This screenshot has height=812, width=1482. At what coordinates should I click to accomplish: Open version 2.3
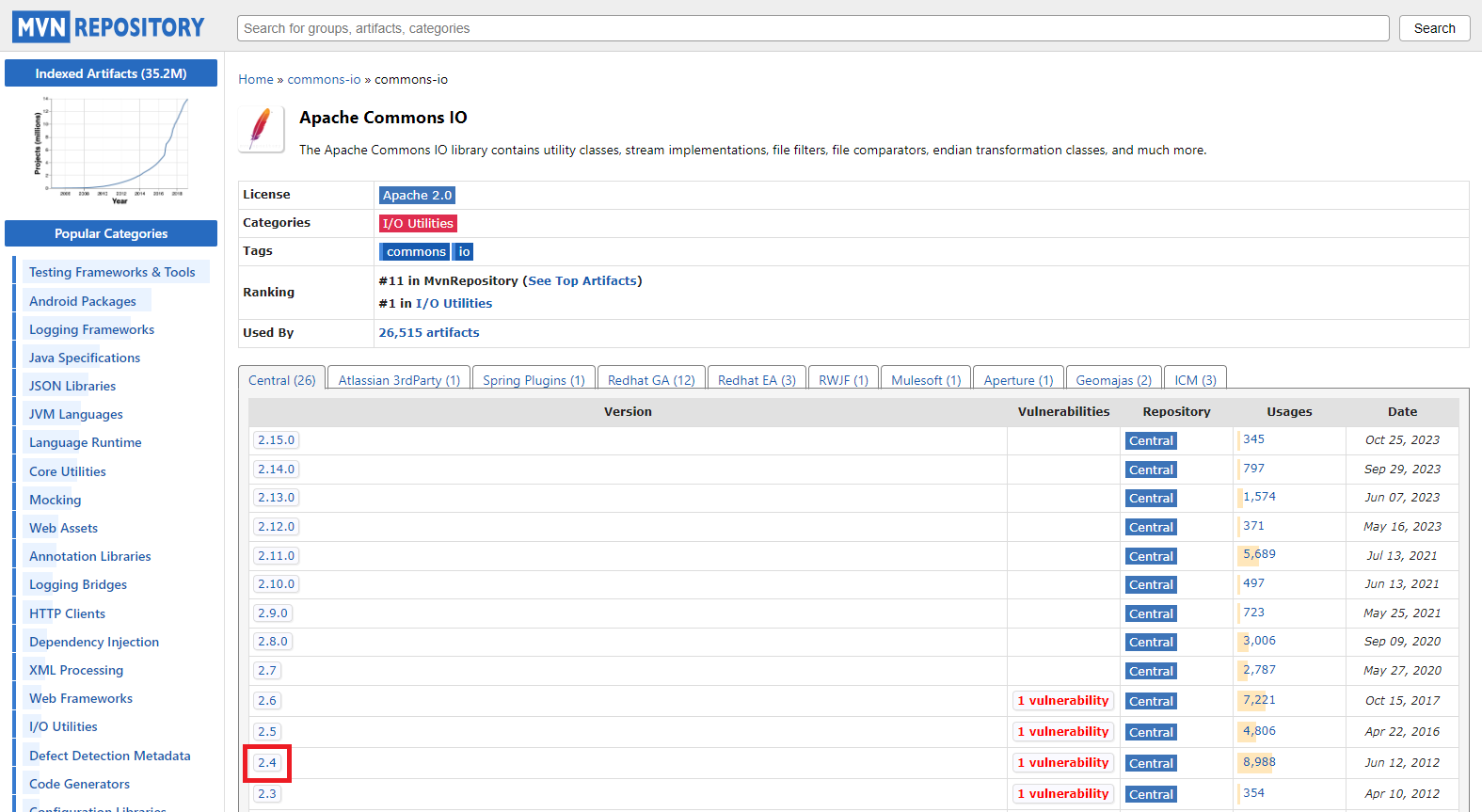(267, 794)
